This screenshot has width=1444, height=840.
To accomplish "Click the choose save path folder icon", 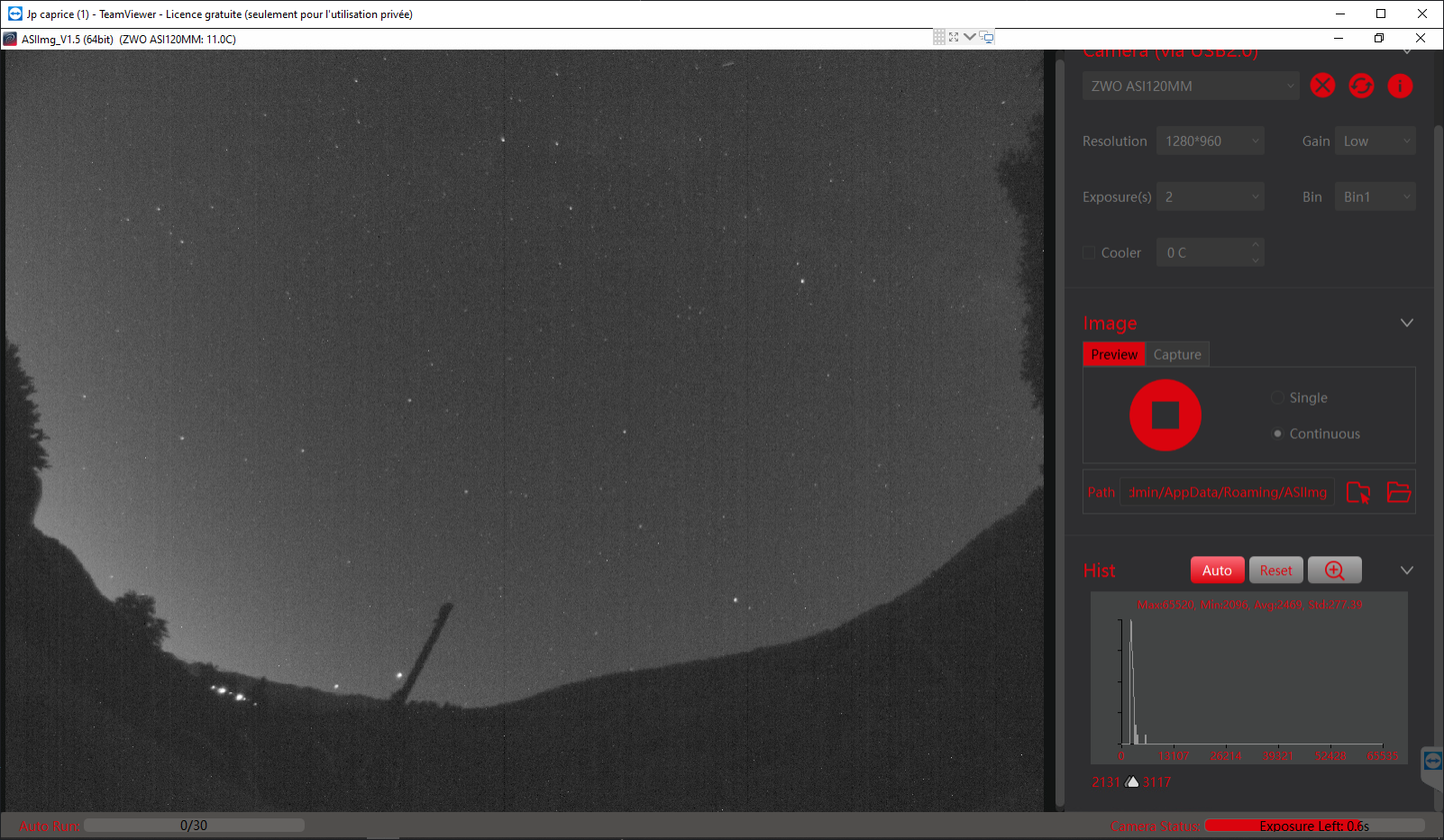I will (x=1358, y=492).
